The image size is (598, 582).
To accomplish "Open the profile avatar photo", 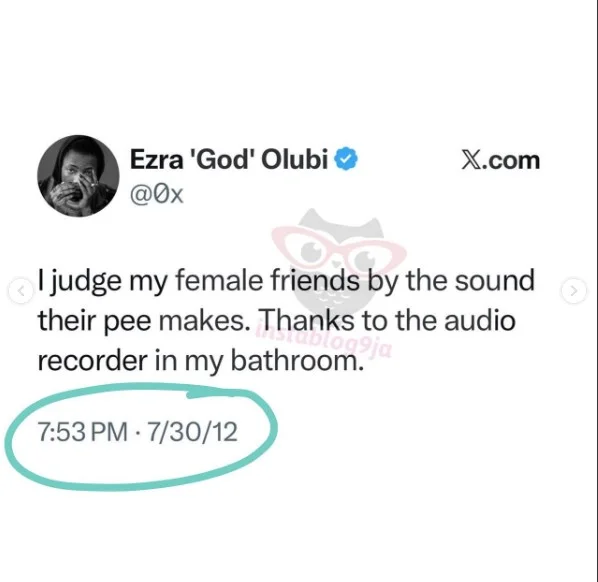I will pyautogui.click(x=78, y=176).
